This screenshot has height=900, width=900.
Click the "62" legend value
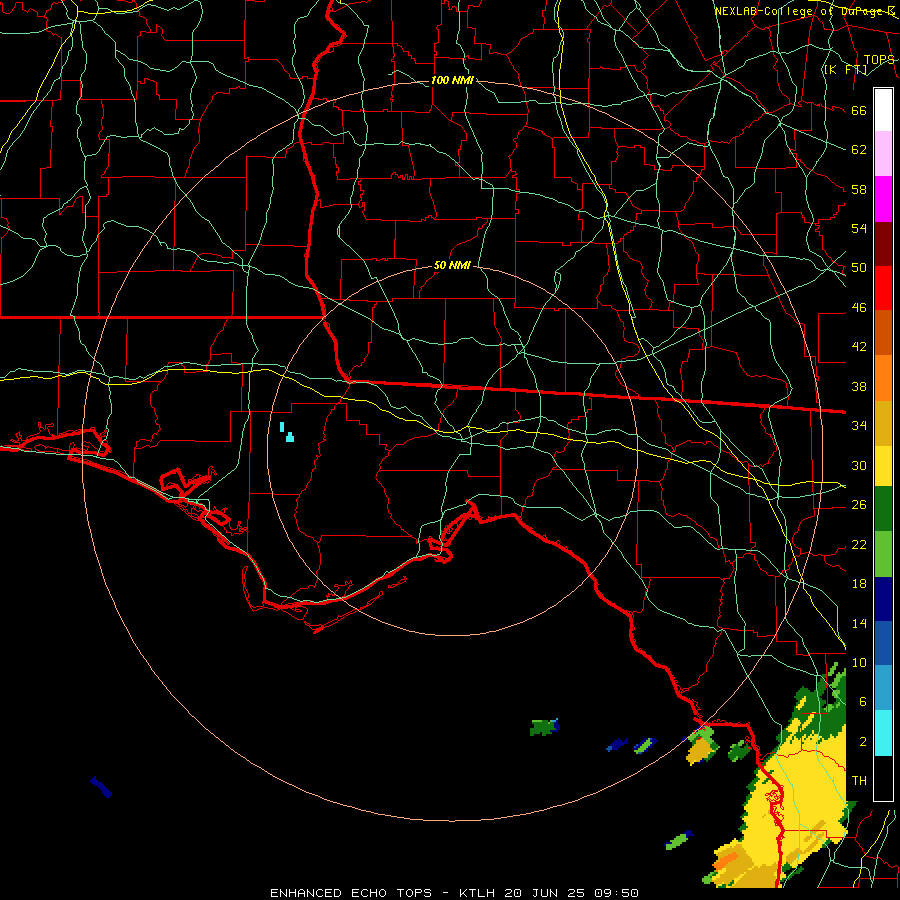click(859, 150)
